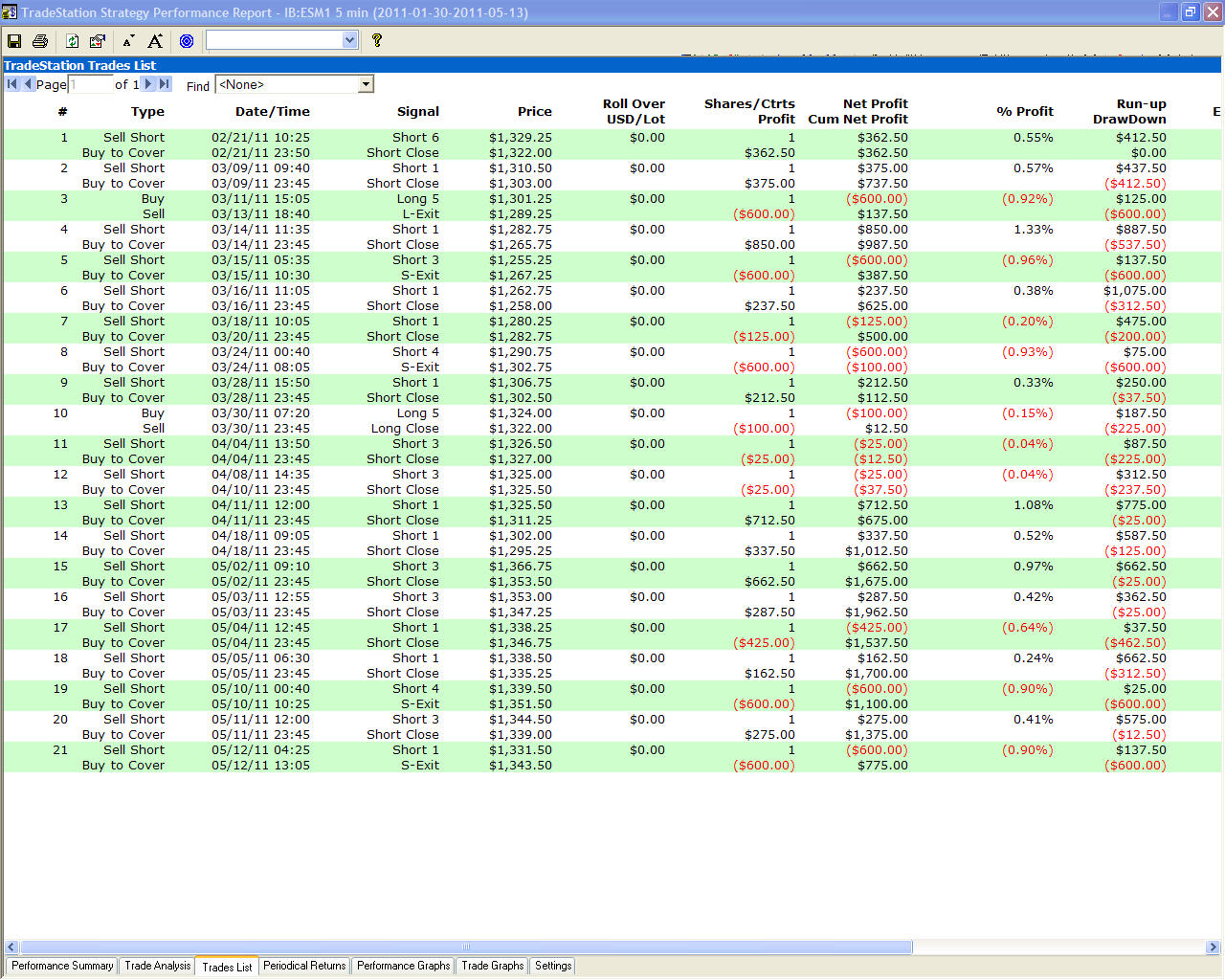Click the horizontal scrollbar right arrow

pyautogui.click(x=1213, y=947)
